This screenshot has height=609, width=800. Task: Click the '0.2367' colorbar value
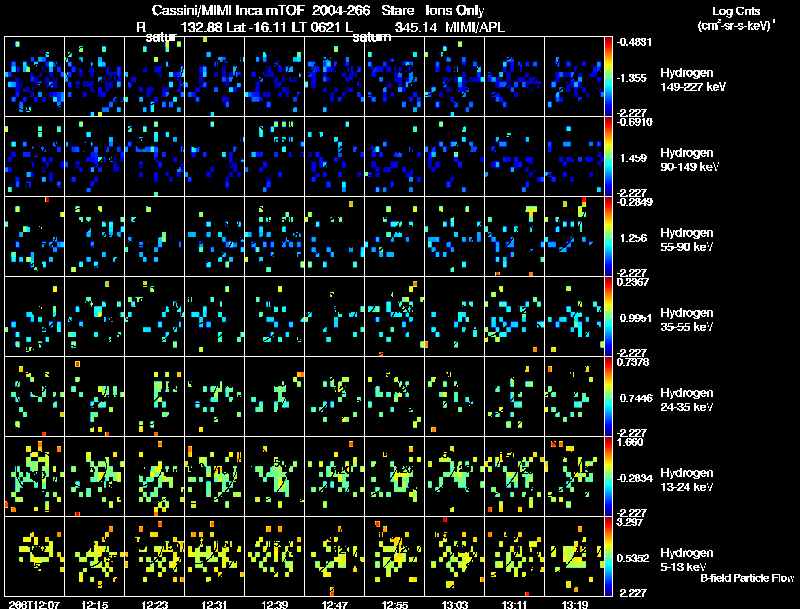633,282
